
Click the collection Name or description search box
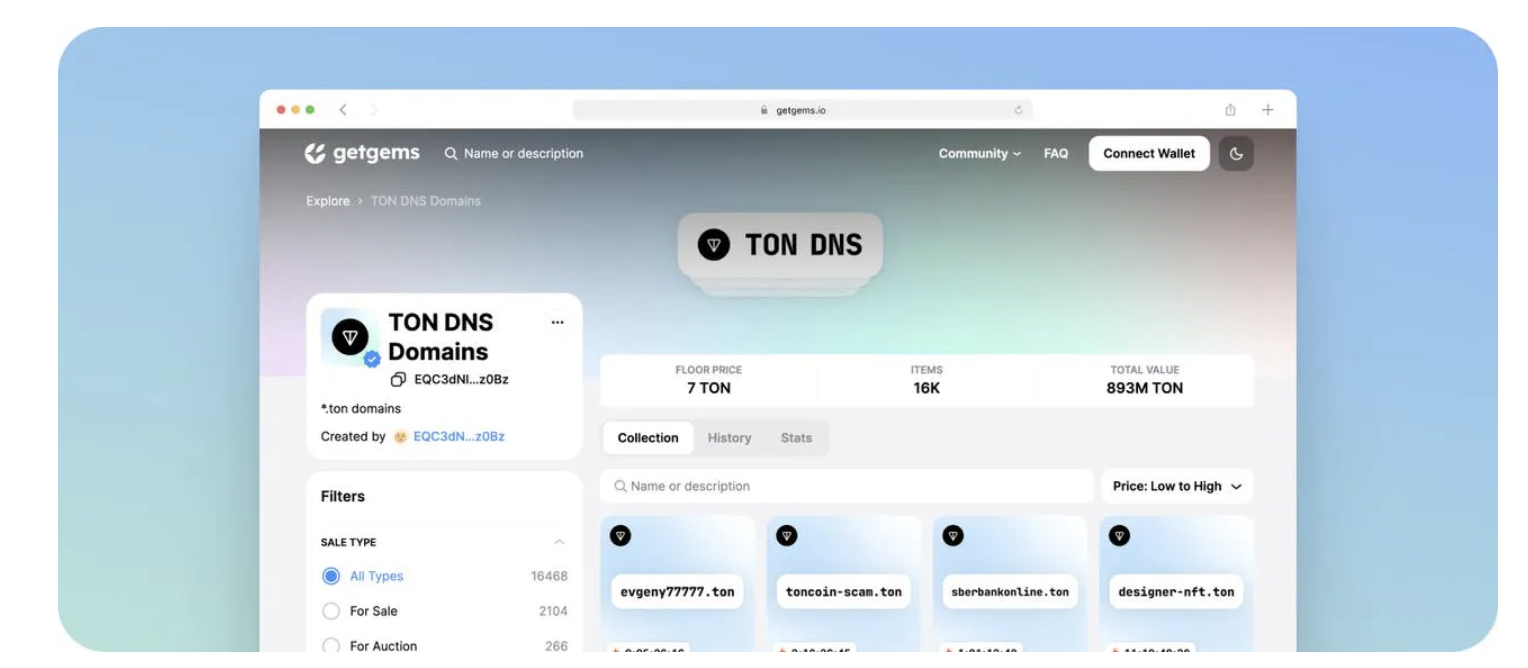click(847, 486)
